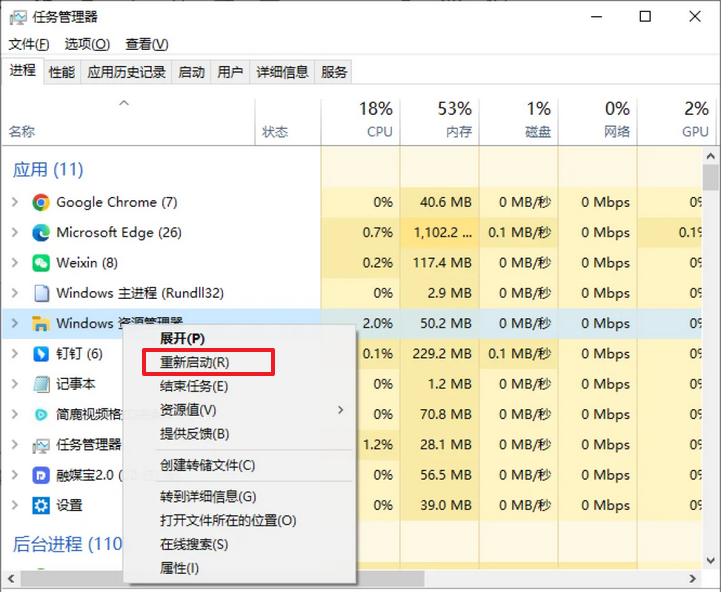Expand the 记事本 process row
This screenshot has width=721, height=592.
[15, 384]
